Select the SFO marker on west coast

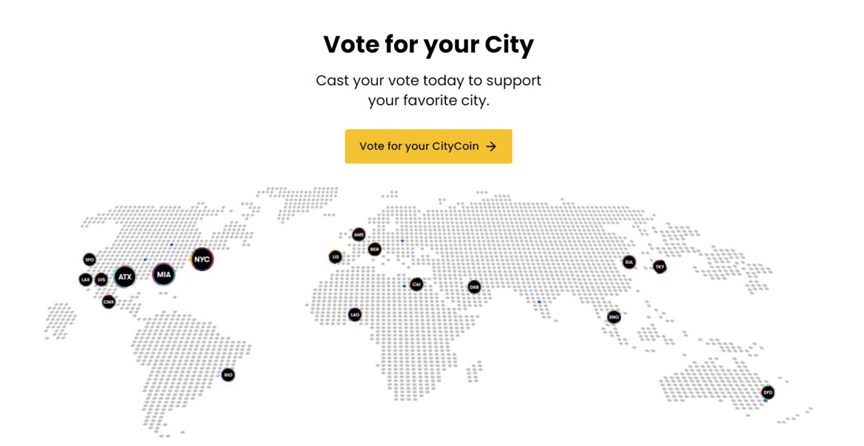point(89,259)
